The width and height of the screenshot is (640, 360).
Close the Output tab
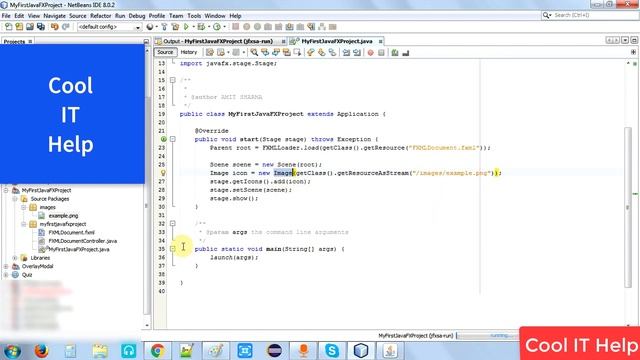pos(283,42)
